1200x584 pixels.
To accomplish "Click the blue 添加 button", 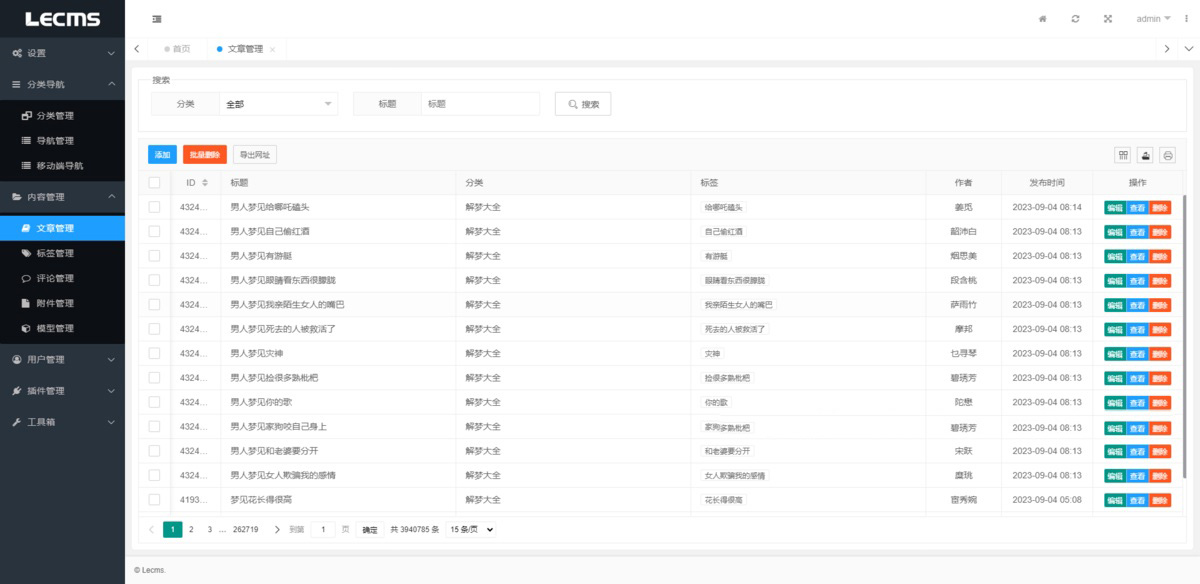I will point(162,155).
